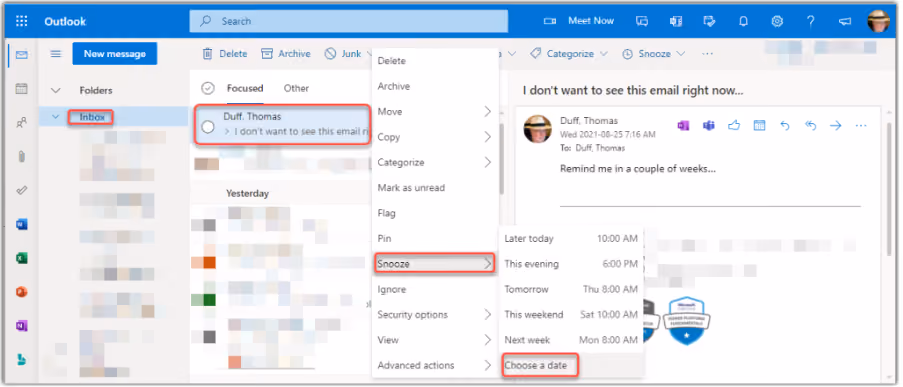Image resolution: width=903 pixels, height=387 pixels.
Task: Select the Duff, Thomas message circle
Action: point(208,127)
